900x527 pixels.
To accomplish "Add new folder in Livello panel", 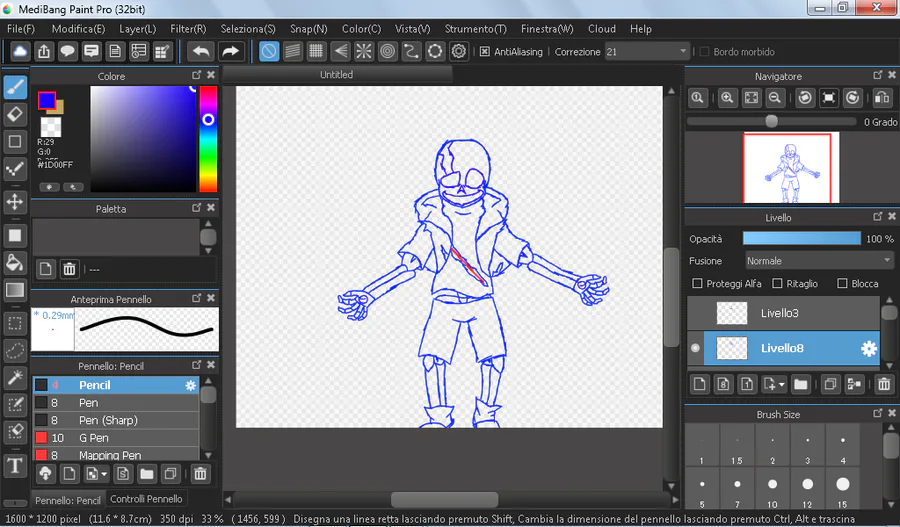I will (801, 384).
